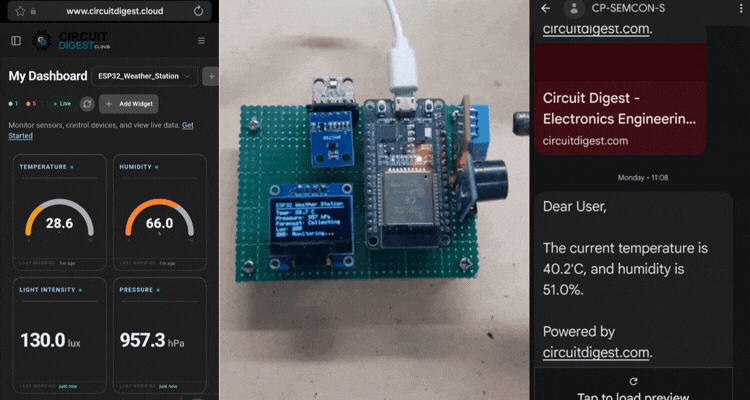Click the plus button next to dashboard dropdown
This screenshot has width=750, height=400.
[x=211, y=76]
